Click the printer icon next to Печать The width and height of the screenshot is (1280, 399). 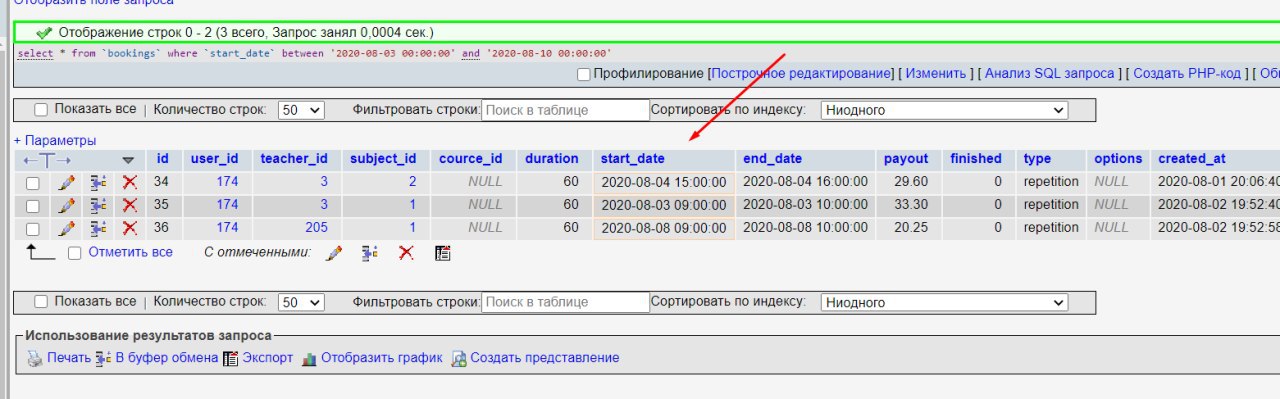point(35,358)
